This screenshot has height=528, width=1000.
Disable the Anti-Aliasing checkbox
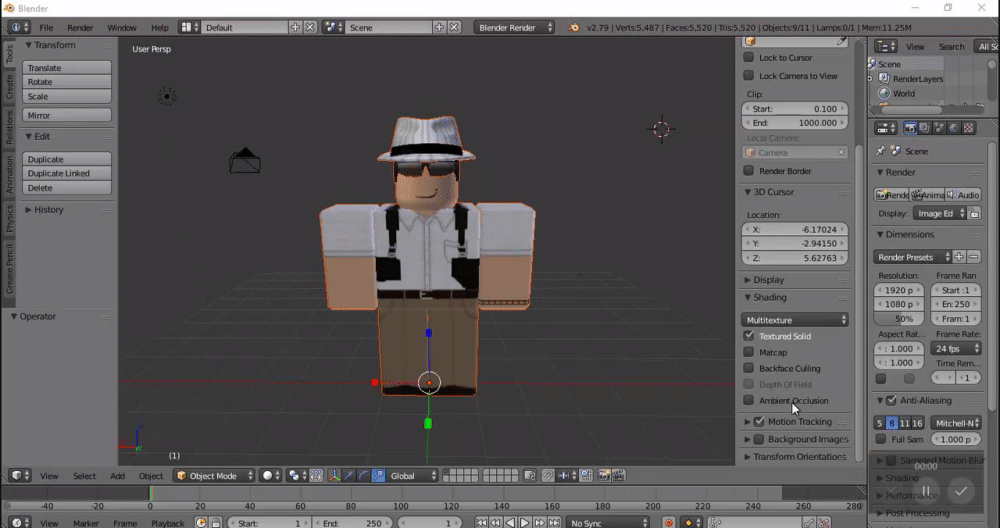[892, 400]
